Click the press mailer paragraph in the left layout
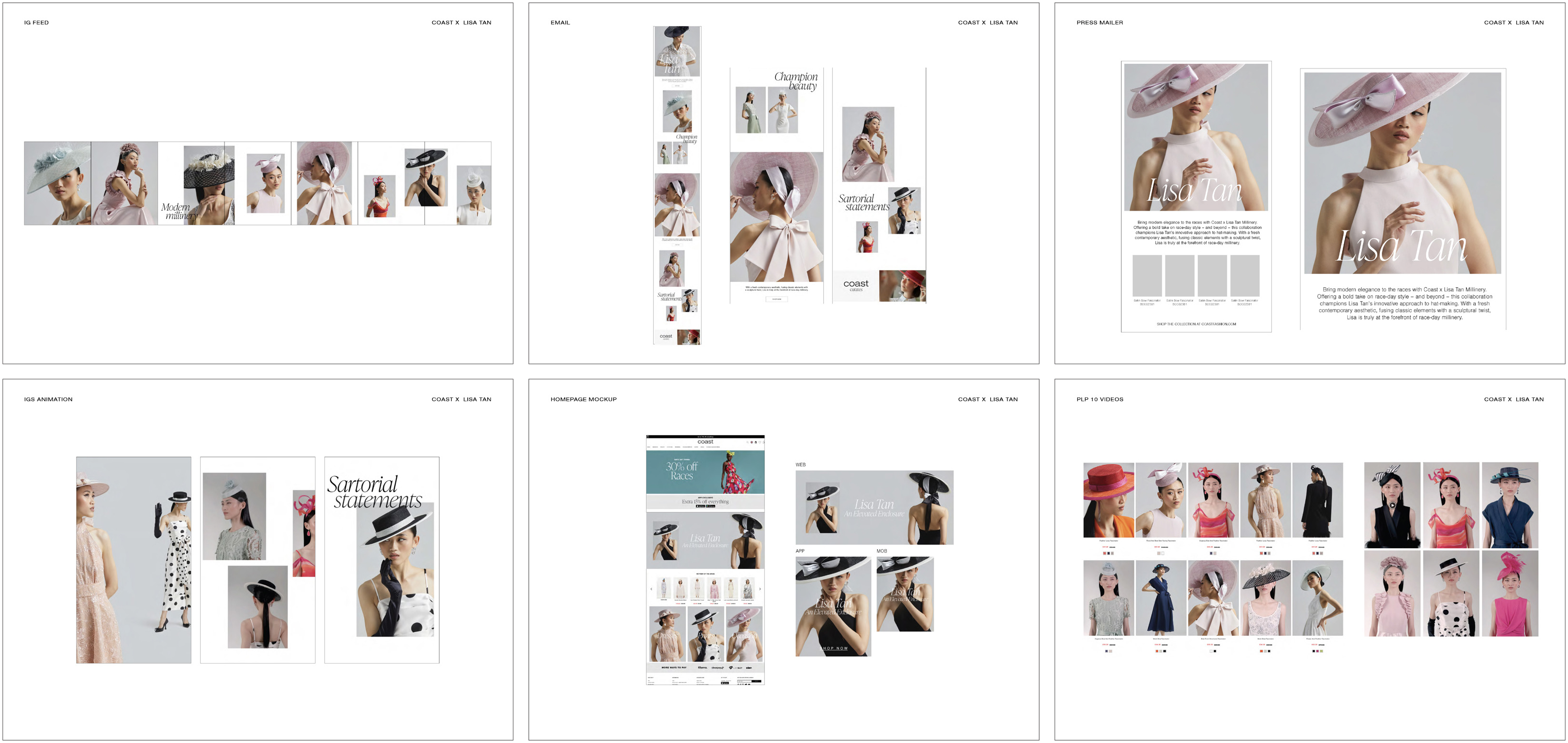1568x743 pixels. (x=1197, y=233)
